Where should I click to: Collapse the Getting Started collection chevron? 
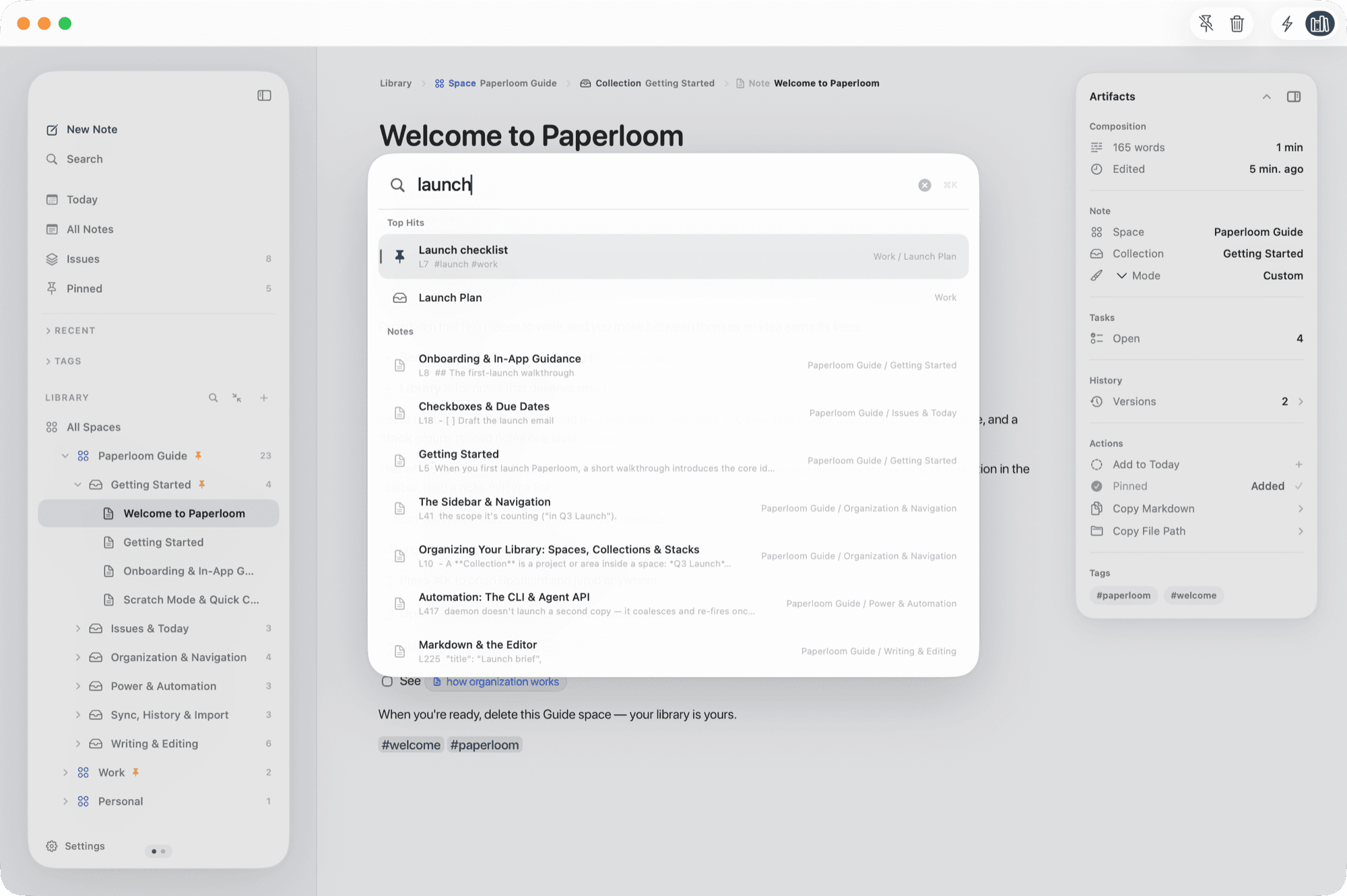pyautogui.click(x=77, y=485)
